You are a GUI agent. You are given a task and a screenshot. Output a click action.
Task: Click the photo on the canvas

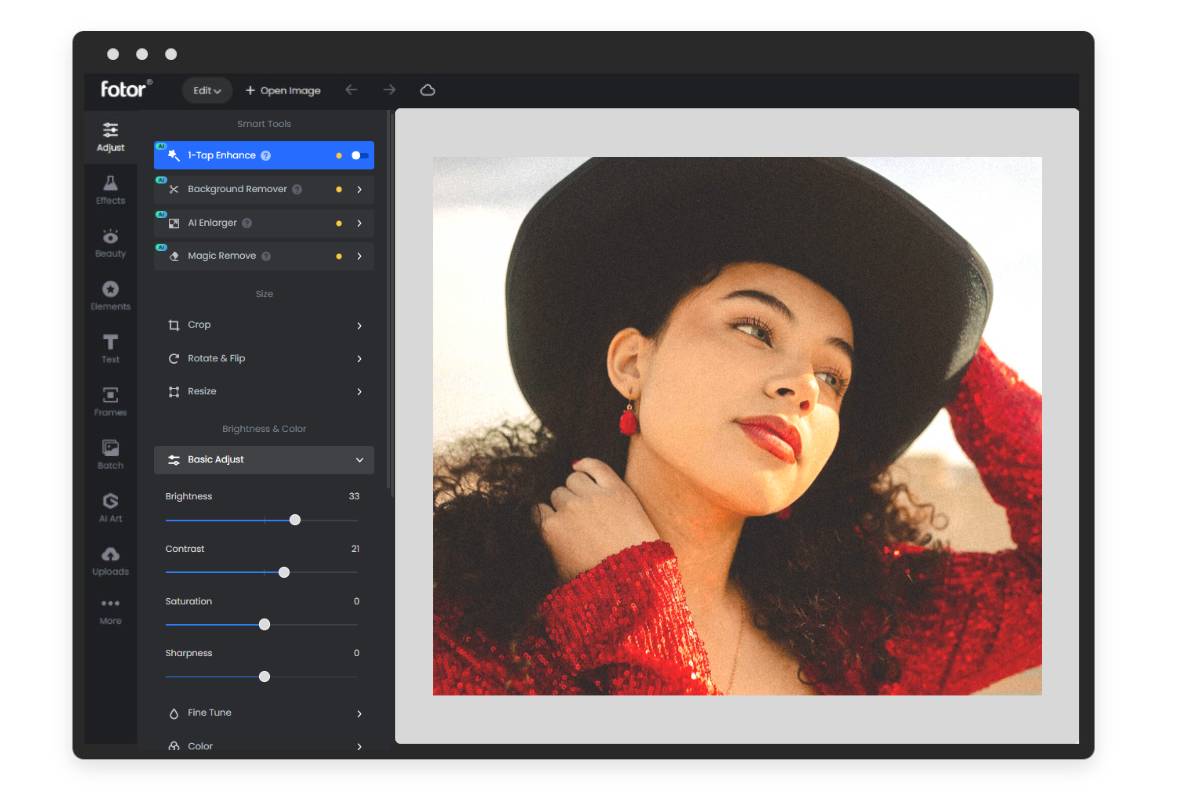point(737,426)
